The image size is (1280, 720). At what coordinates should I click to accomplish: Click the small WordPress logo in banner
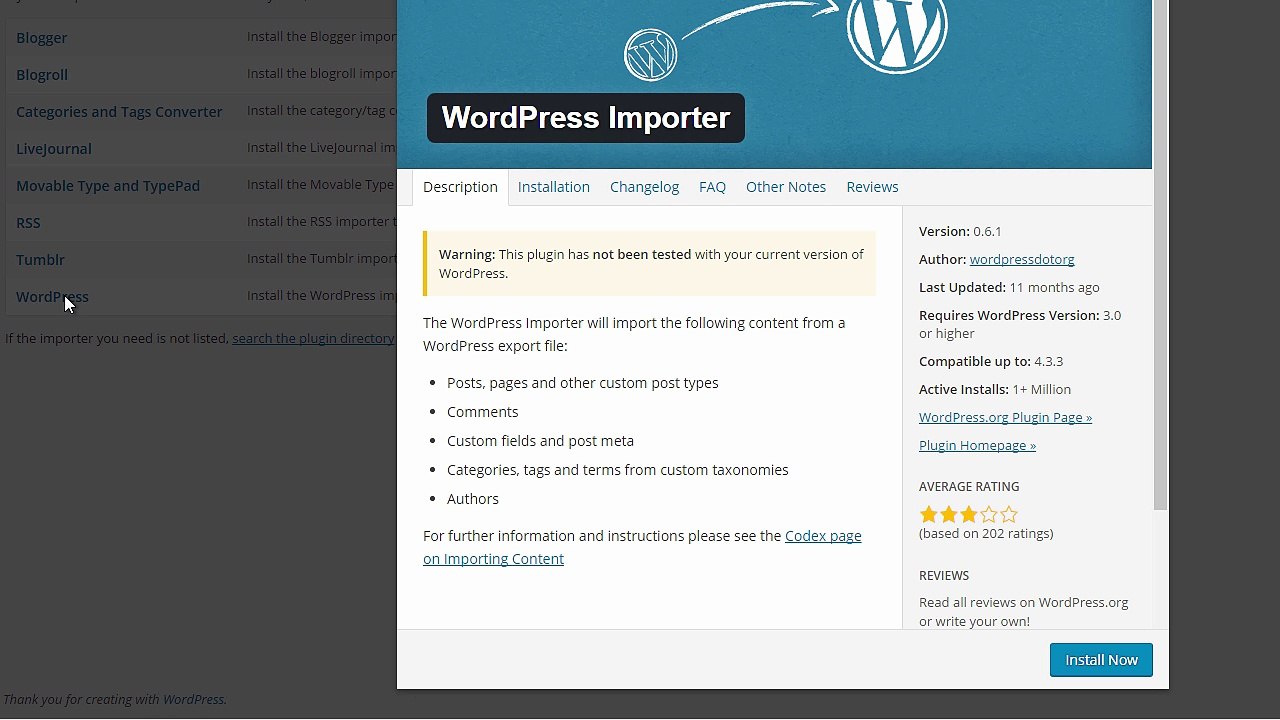pos(651,55)
